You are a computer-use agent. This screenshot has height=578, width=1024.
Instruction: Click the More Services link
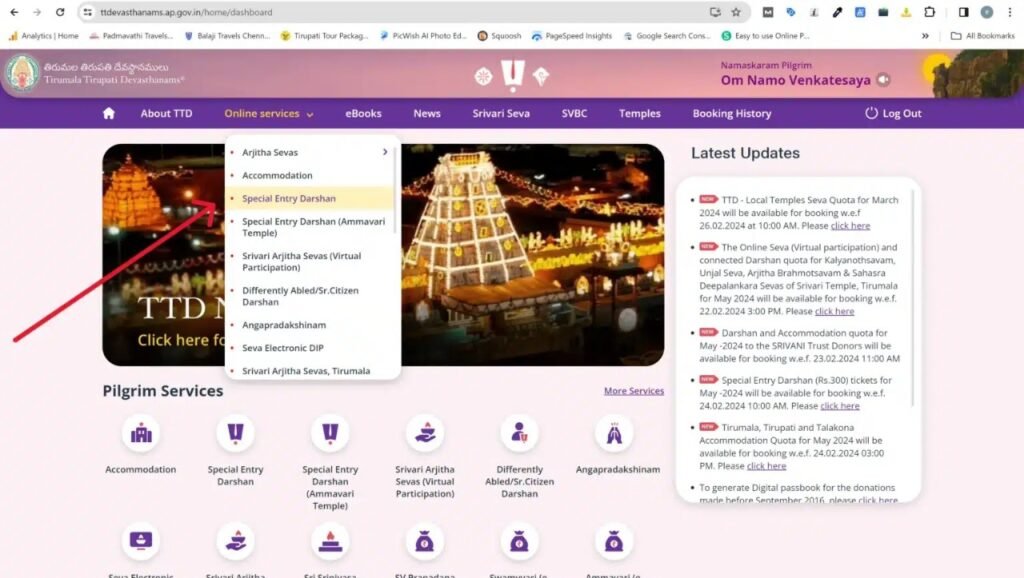pos(633,391)
